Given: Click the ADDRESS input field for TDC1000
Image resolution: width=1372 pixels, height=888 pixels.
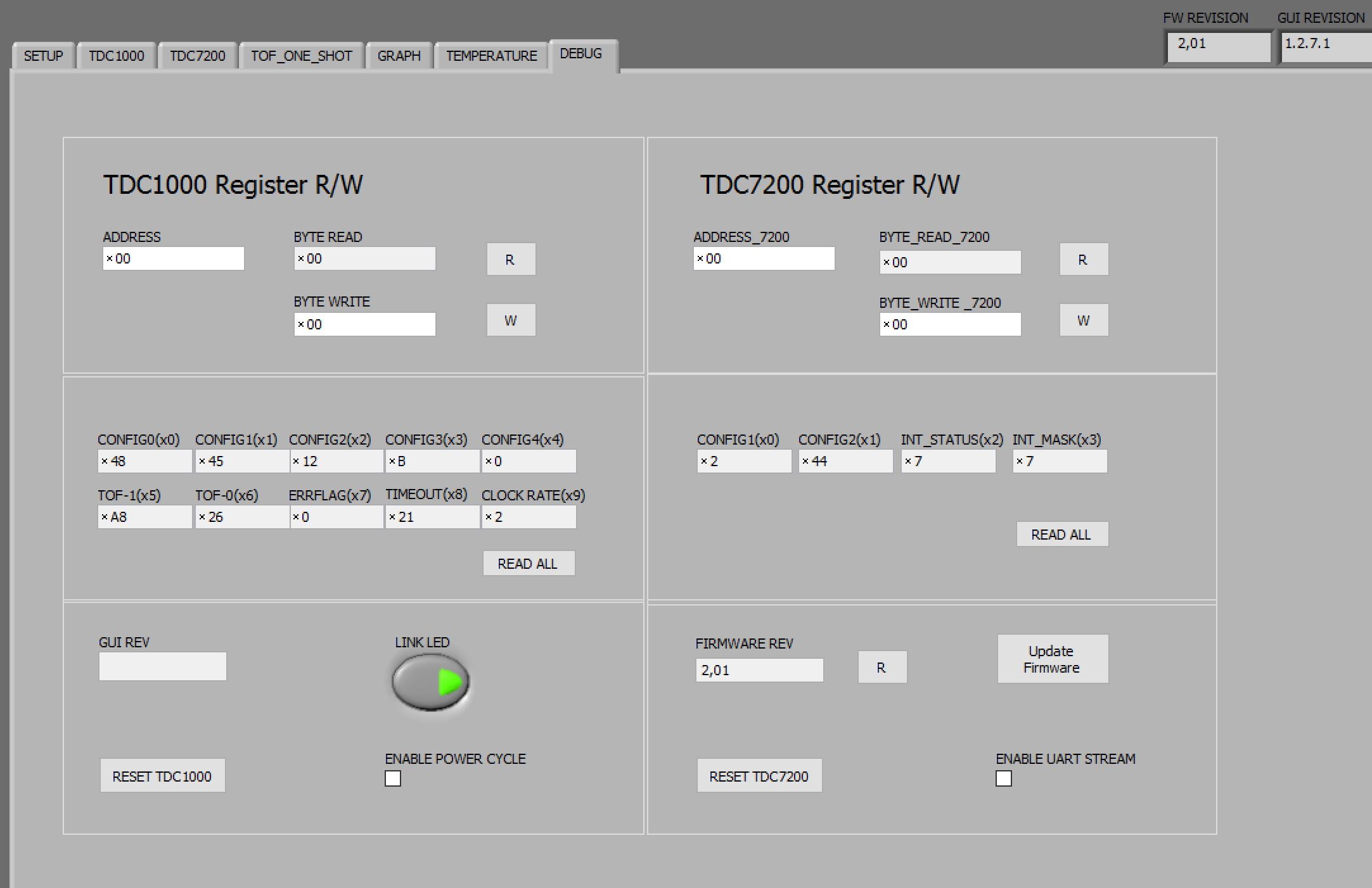Looking at the screenshot, I should click(x=173, y=258).
